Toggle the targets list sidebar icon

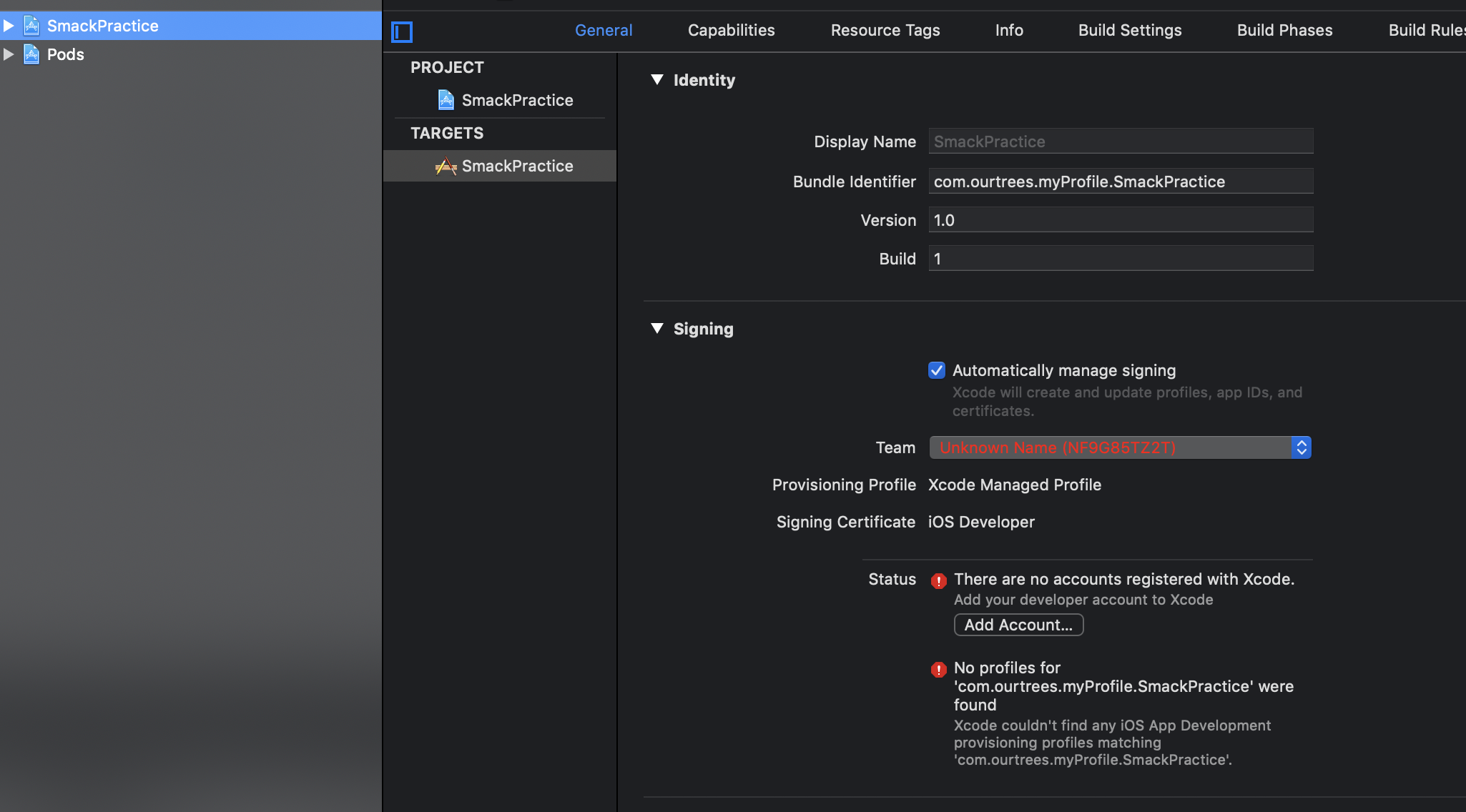click(x=402, y=31)
